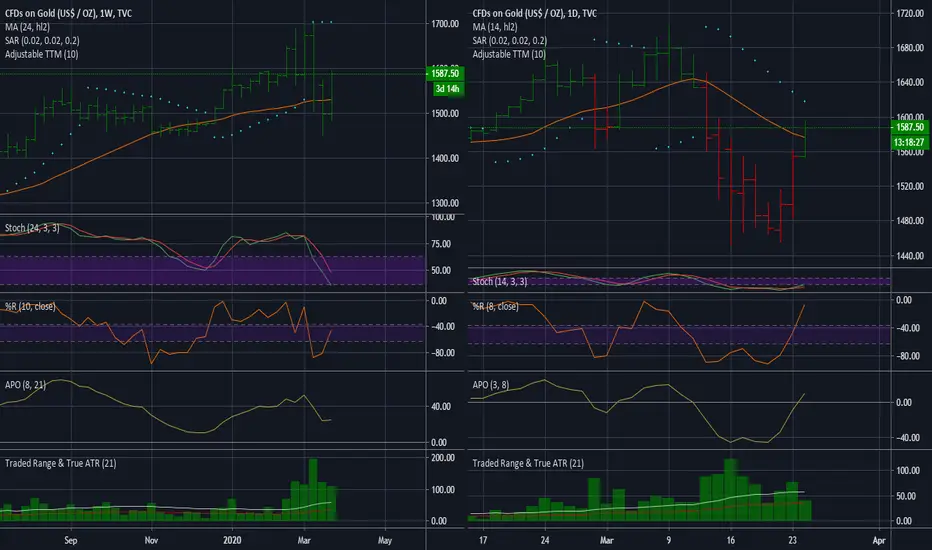This screenshot has width=932, height=550.
Task: Select Traded Range & True ATR (21) on daily chart
Action: coord(528,463)
